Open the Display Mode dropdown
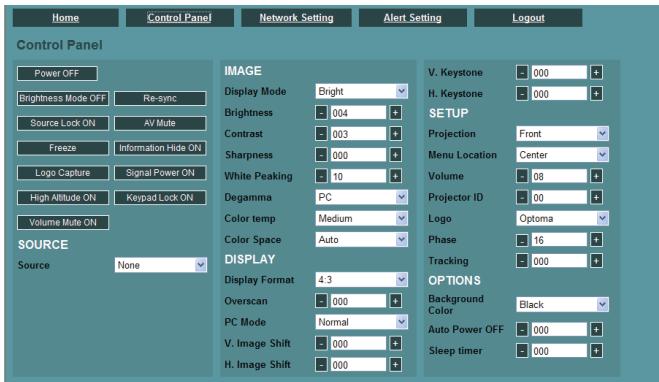The height and width of the screenshot is (382, 659). [361, 91]
